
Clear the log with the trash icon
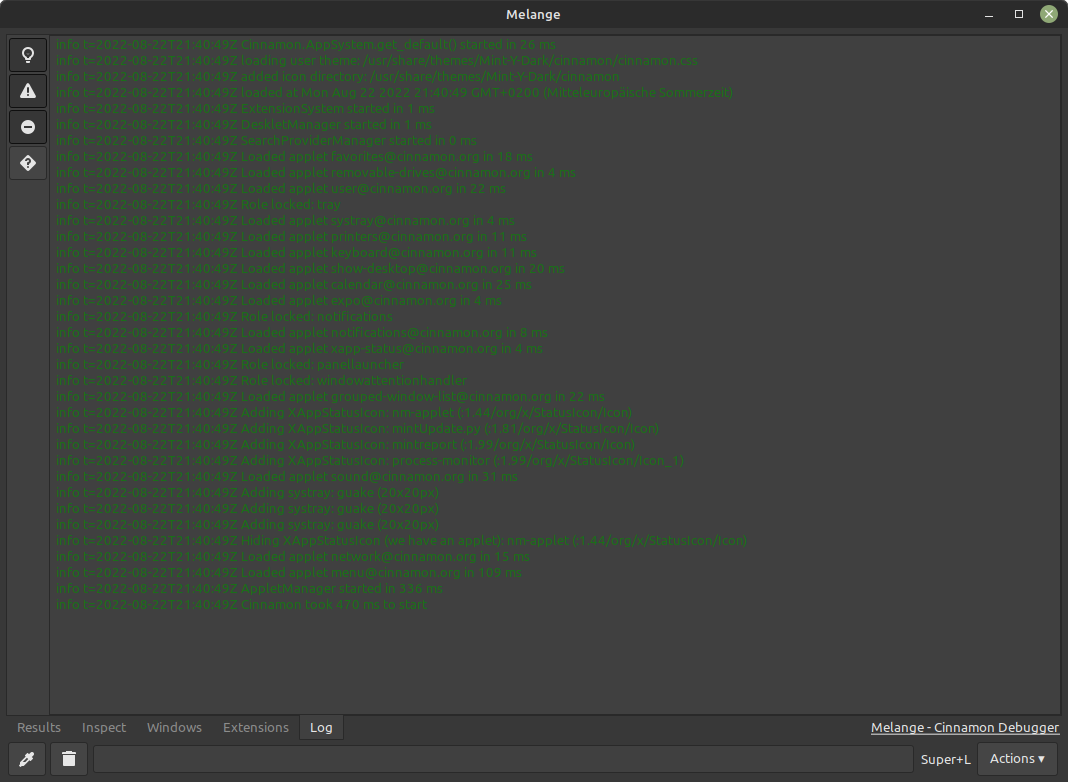(69, 759)
